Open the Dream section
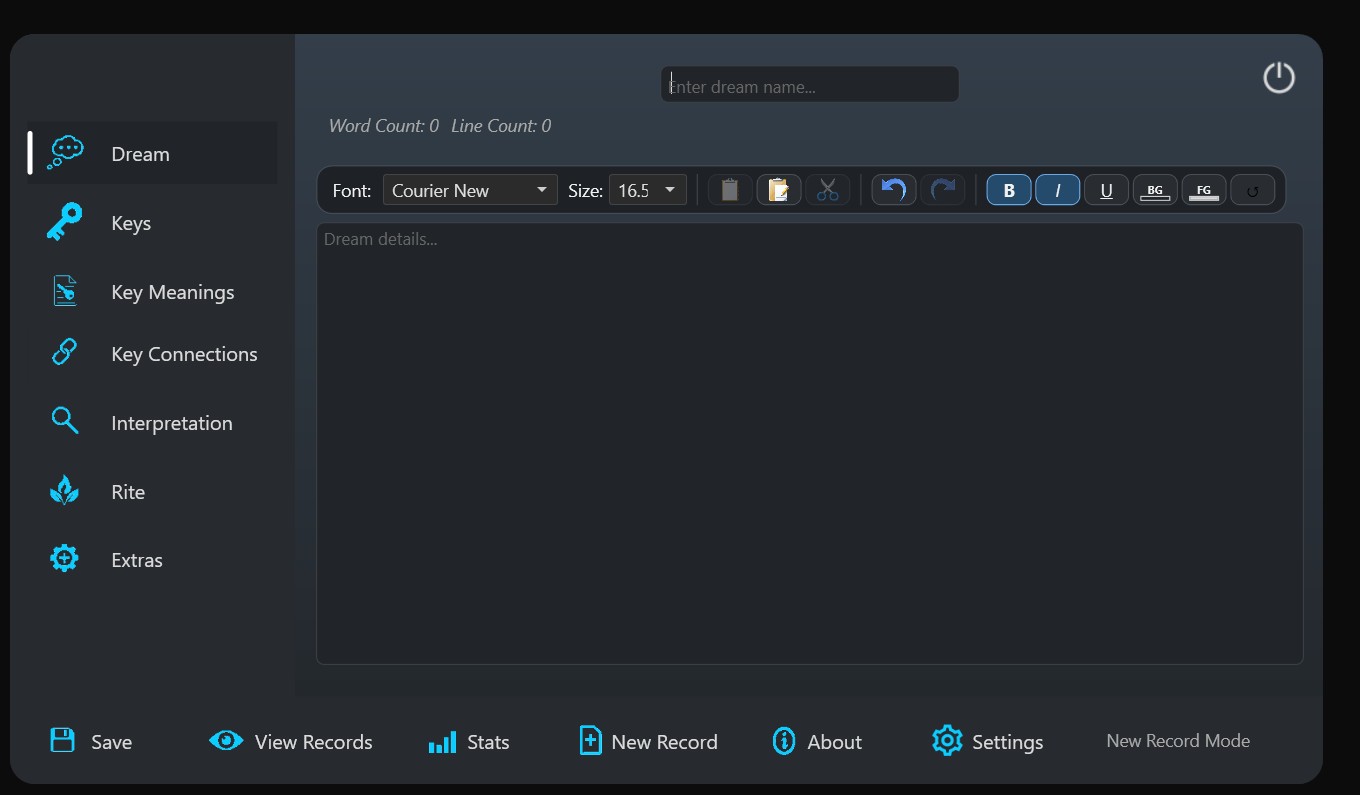The height and width of the screenshot is (795, 1360). pos(152,153)
